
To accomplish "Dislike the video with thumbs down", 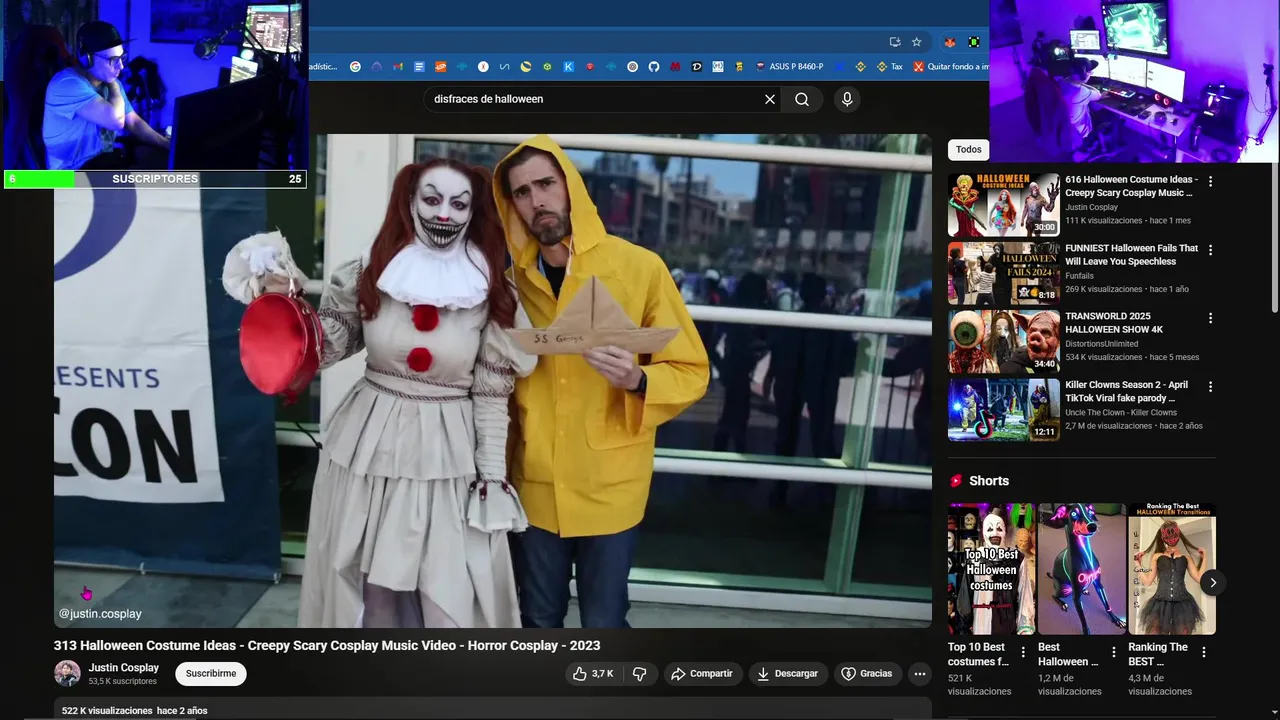I will coord(640,674).
